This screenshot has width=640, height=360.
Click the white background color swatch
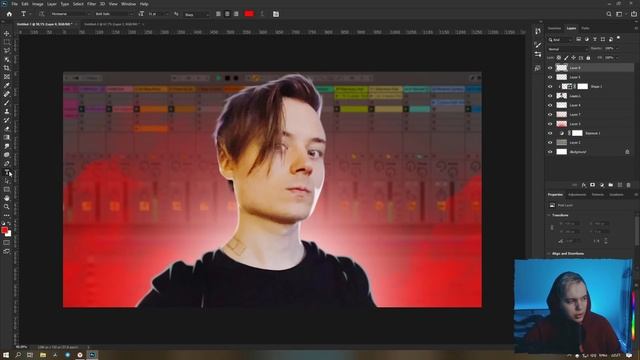[9, 234]
